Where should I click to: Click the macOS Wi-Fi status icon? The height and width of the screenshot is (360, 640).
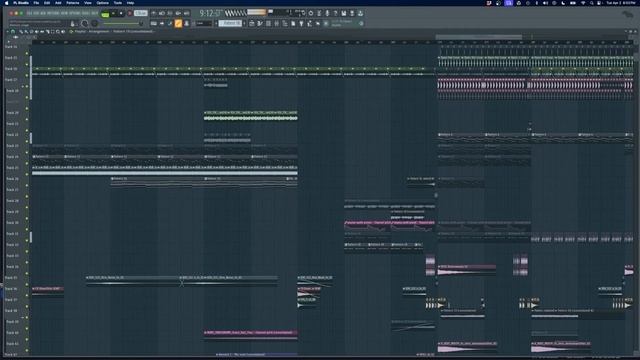pos(583,3)
